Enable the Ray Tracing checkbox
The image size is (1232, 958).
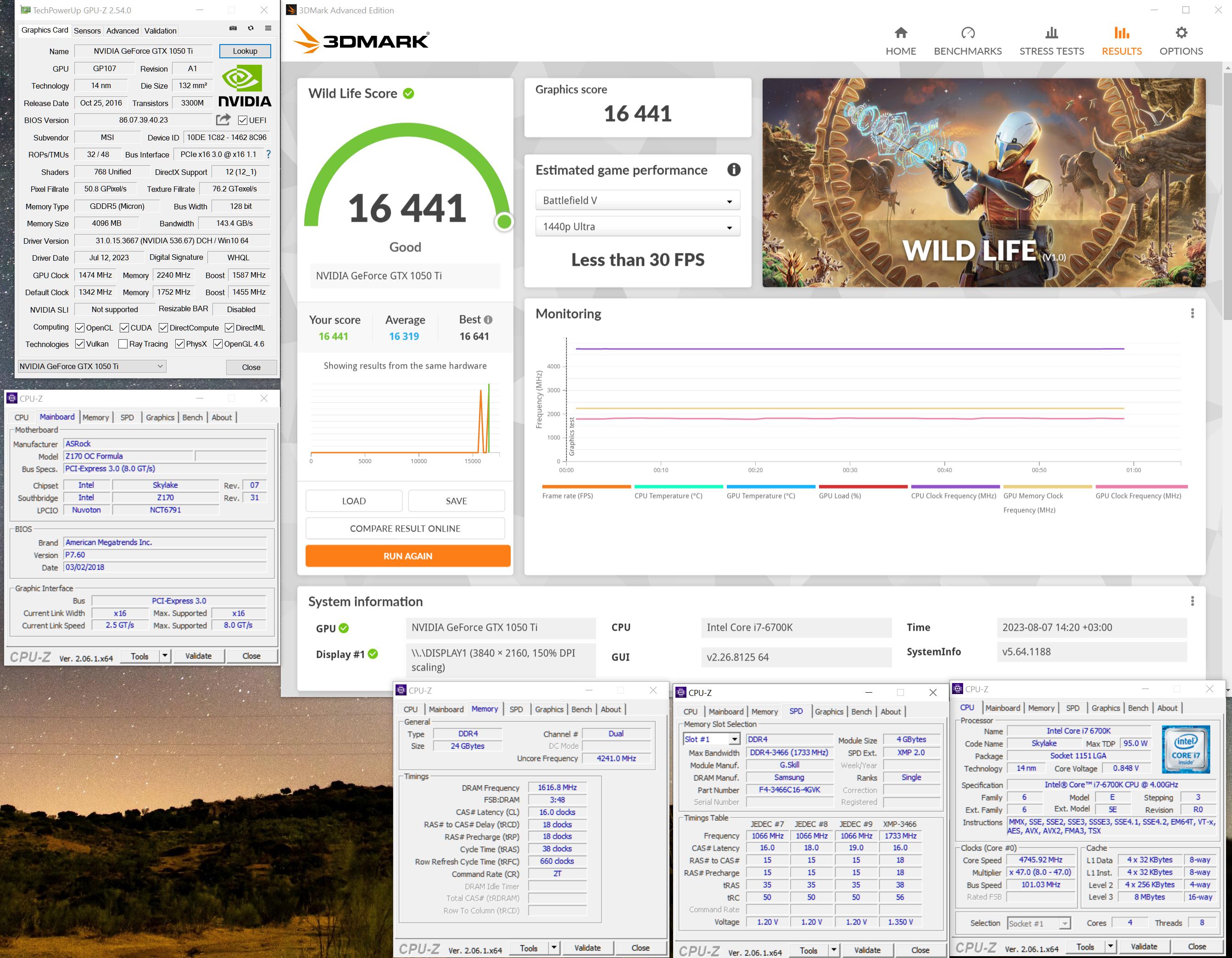[x=123, y=344]
